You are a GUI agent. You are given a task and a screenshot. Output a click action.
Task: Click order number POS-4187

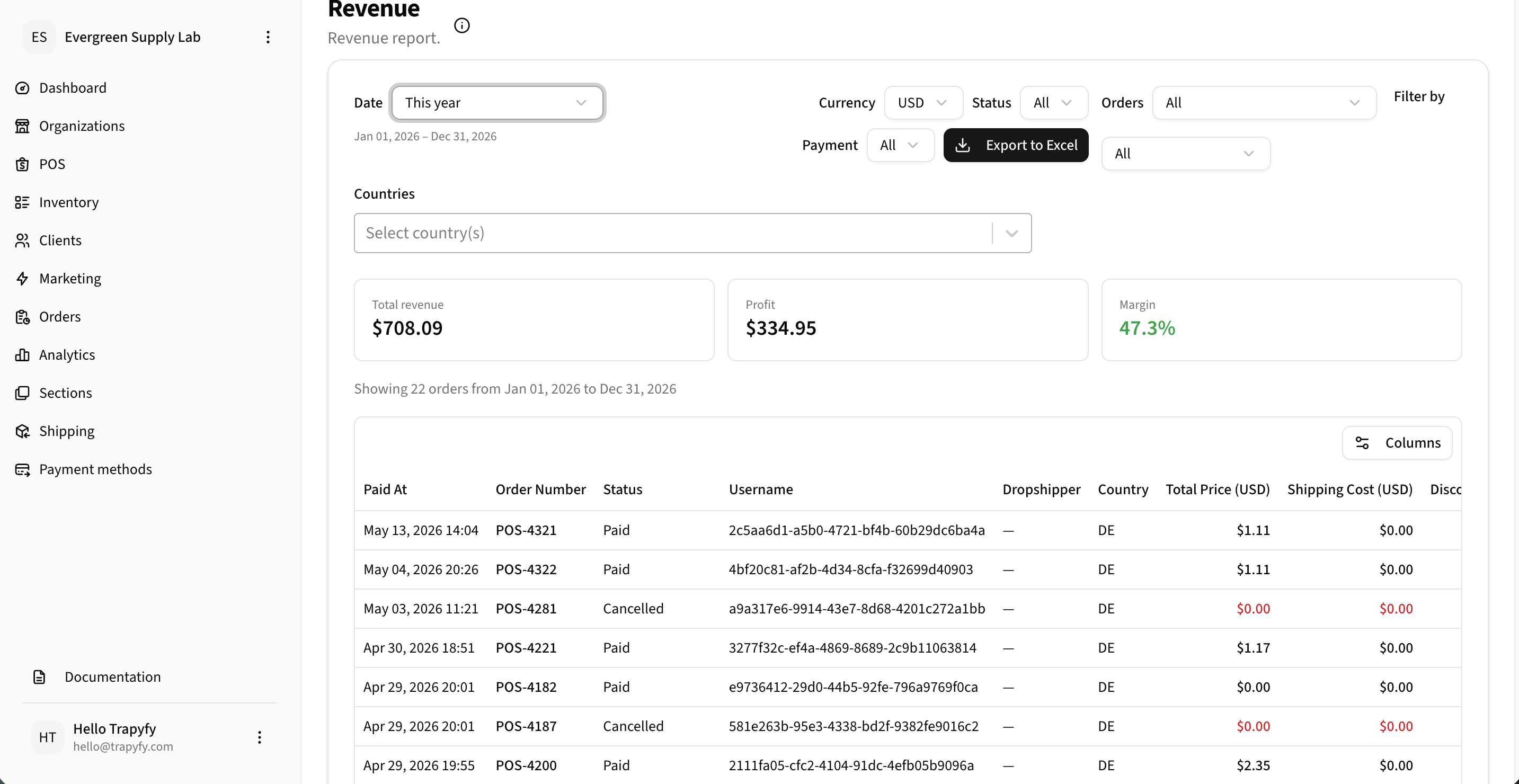coord(526,727)
